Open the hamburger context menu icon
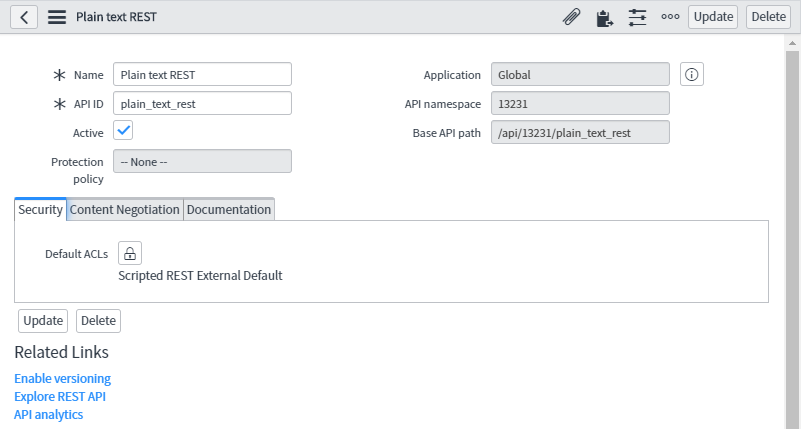The image size is (801, 429). pyautogui.click(x=57, y=17)
